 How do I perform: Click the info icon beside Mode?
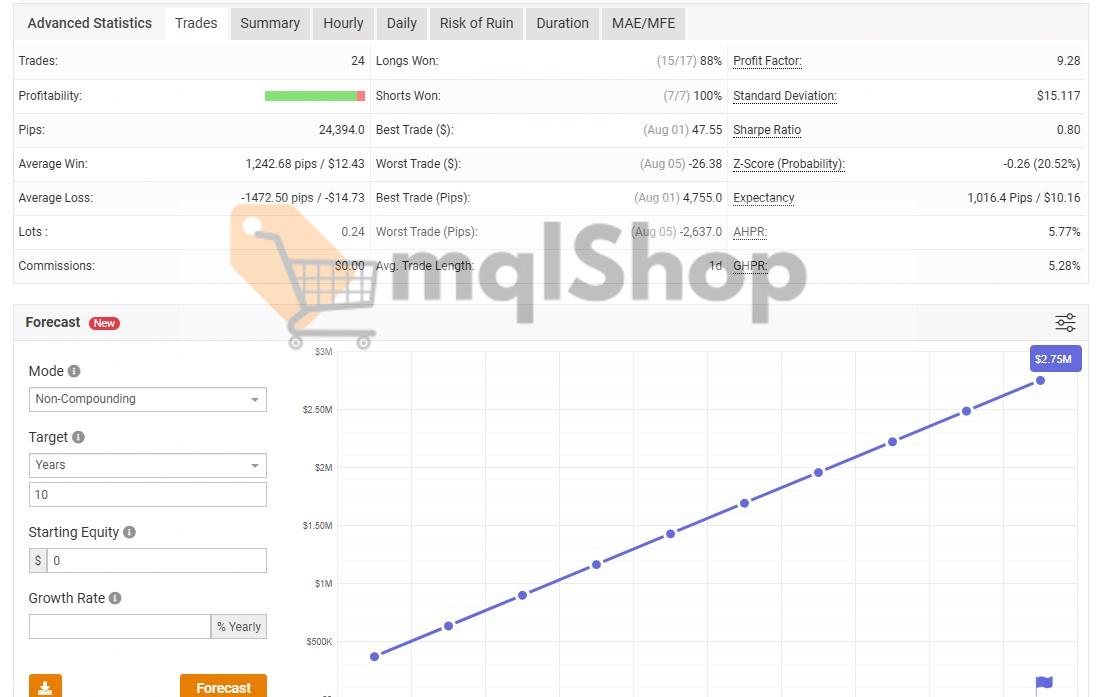pos(74,371)
